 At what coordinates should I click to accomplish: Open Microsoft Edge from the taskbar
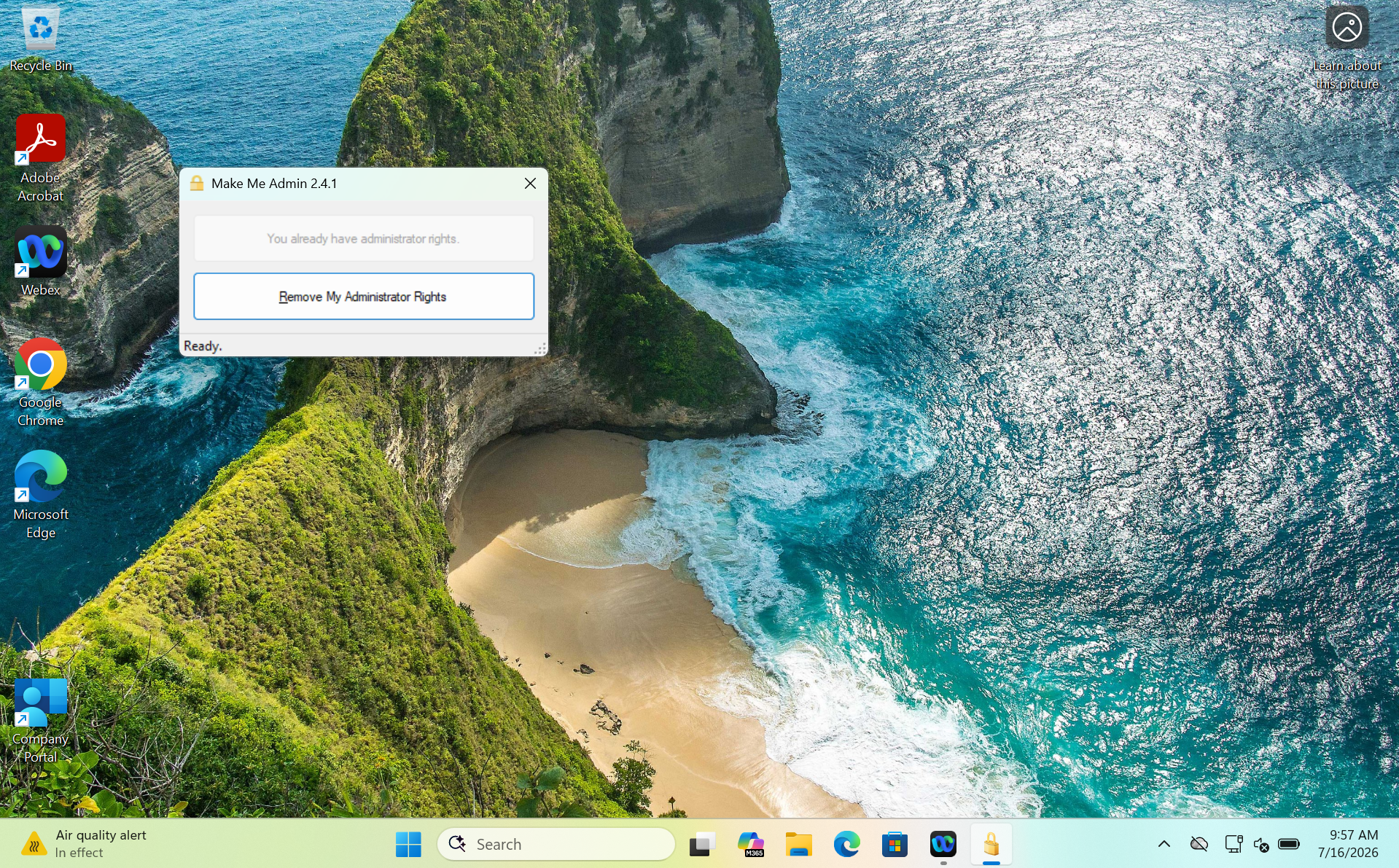[x=846, y=844]
